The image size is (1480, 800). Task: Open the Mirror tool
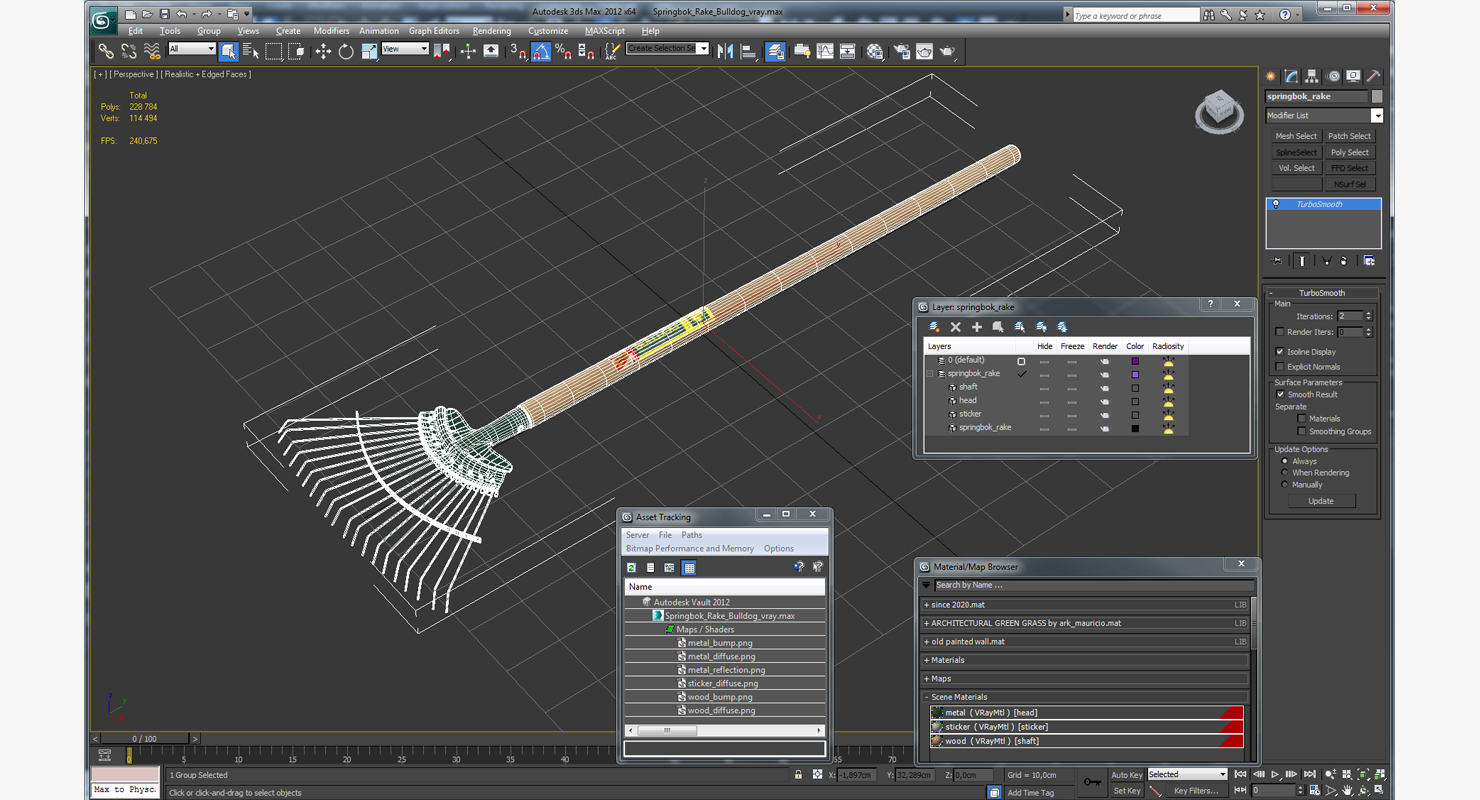coord(726,51)
